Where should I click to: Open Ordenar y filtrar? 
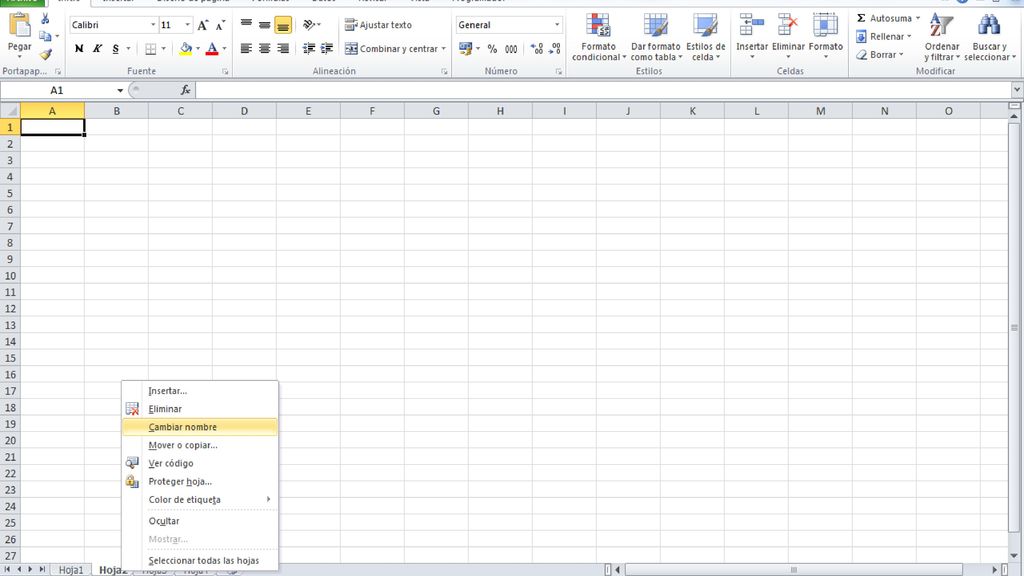tap(942, 38)
